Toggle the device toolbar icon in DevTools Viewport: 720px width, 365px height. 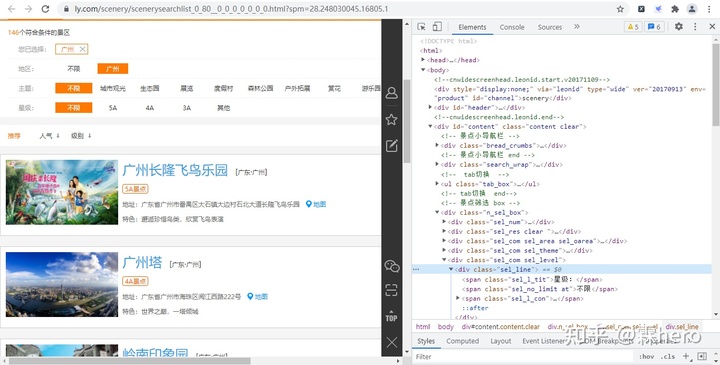(437, 27)
